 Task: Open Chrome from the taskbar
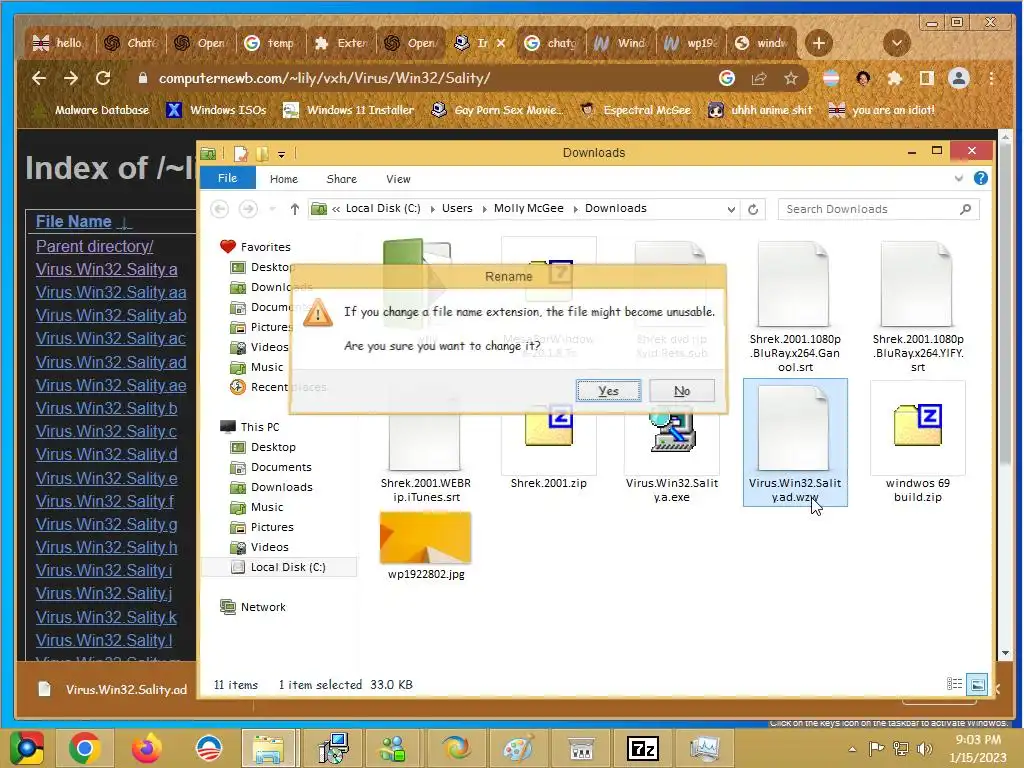pos(84,748)
